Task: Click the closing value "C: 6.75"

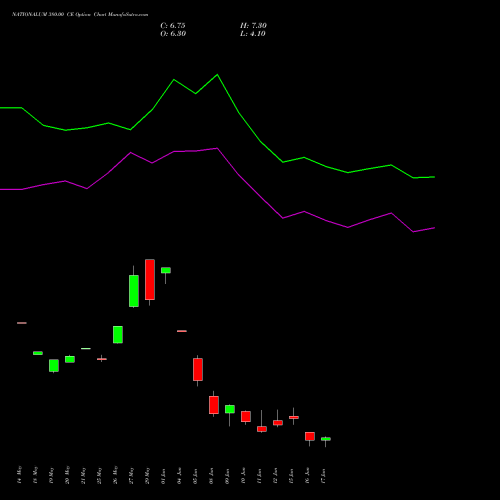Action: click(x=173, y=26)
